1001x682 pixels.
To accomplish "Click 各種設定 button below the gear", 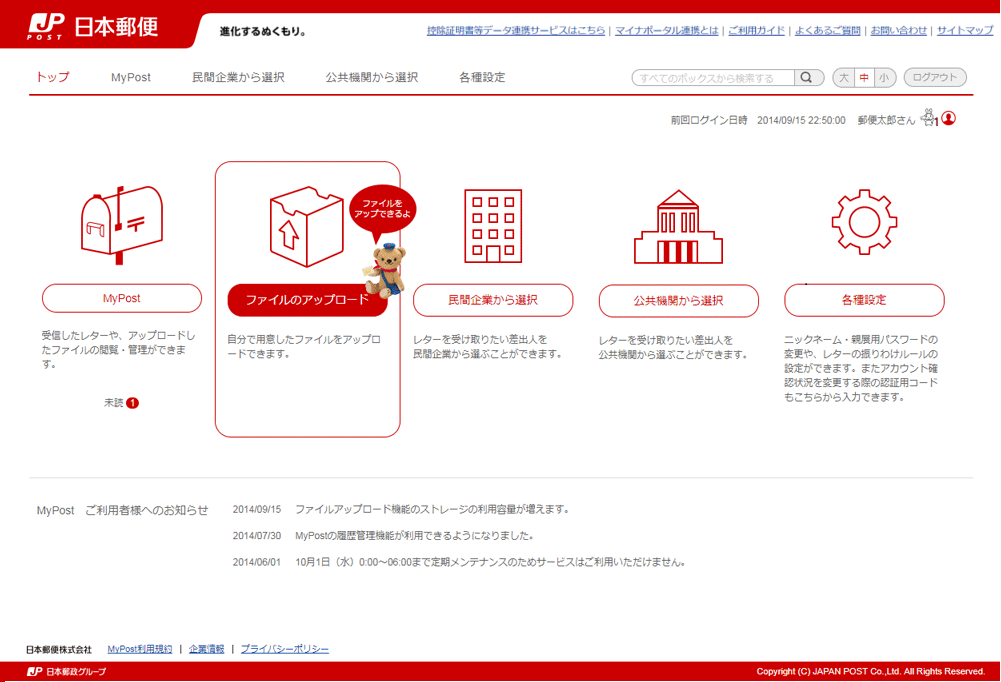I will pyautogui.click(x=864, y=300).
